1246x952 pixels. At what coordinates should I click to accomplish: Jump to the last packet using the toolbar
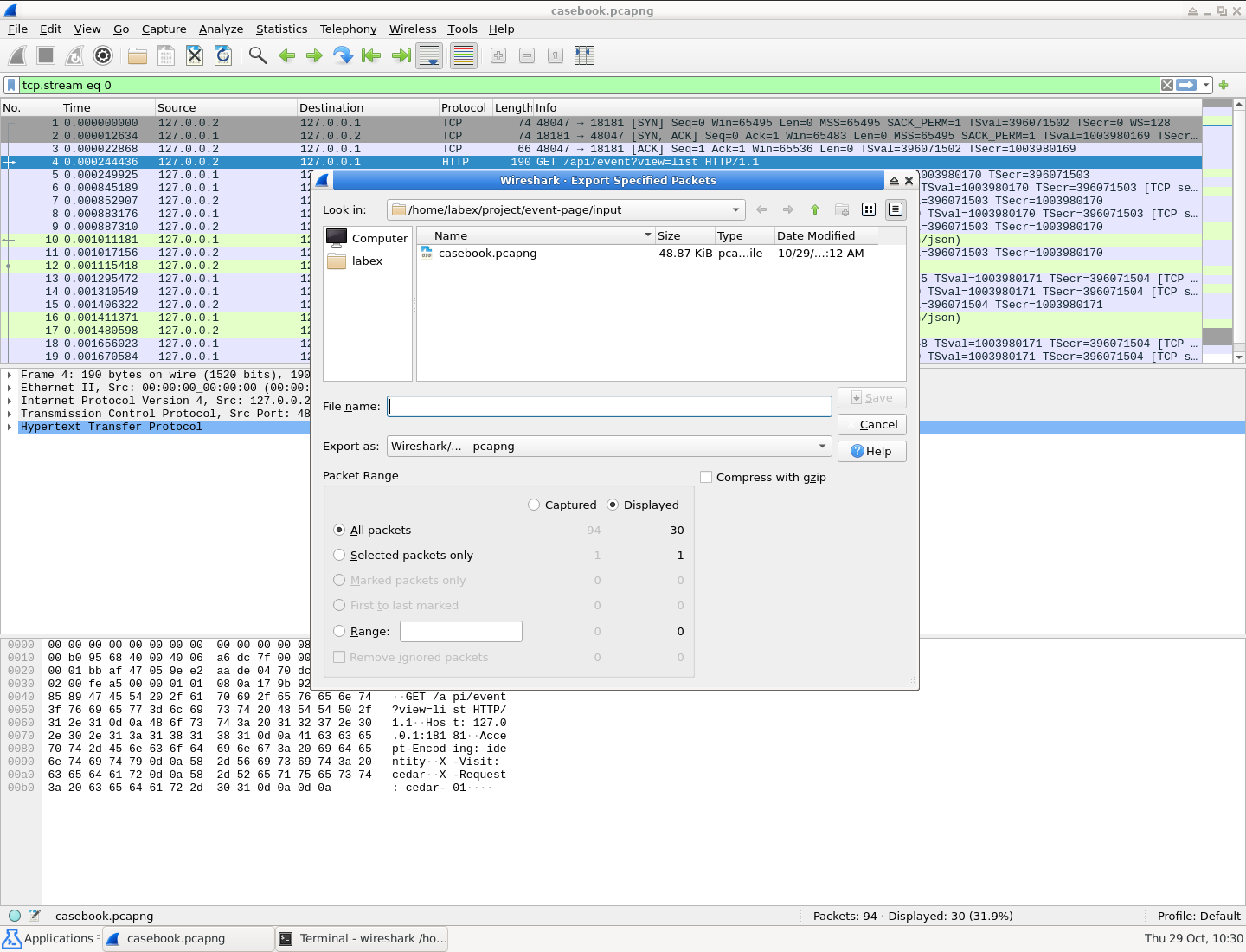pyautogui.click(x=401, y=56)
